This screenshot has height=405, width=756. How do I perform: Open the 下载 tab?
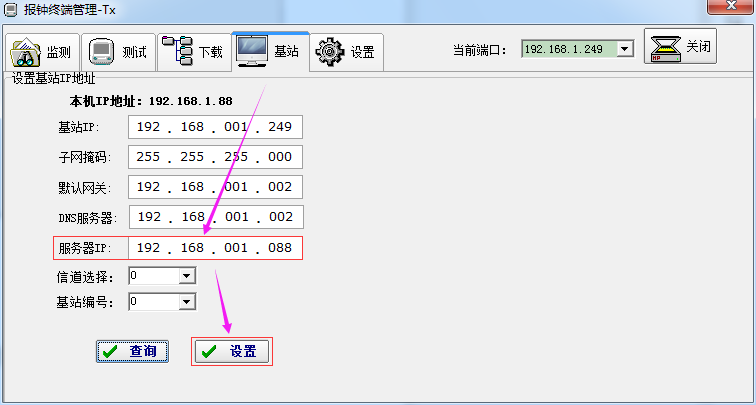tap(194, 52)
